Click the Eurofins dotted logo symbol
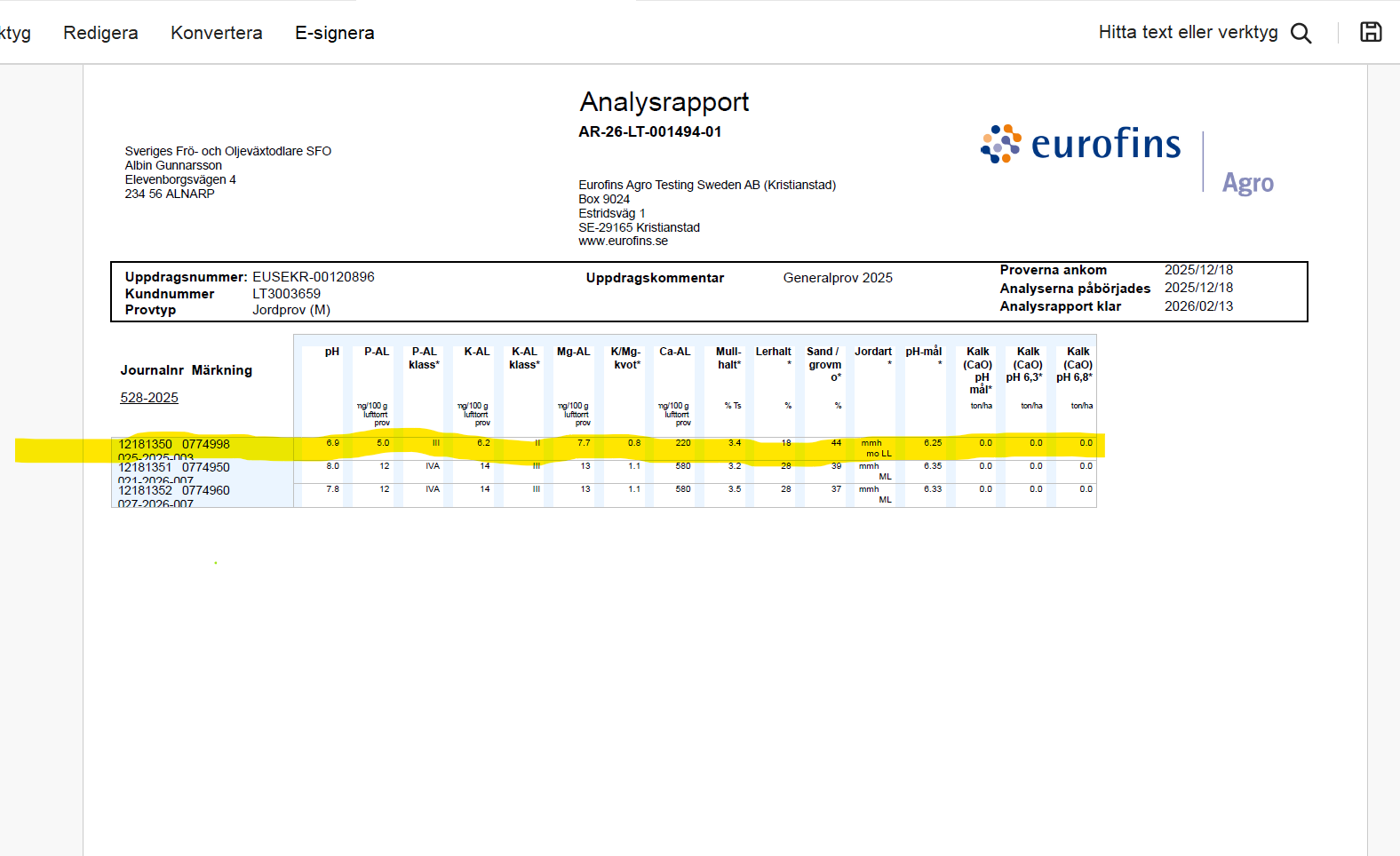The height and width of the screenshot is (856, 1400). (x=1001, y=144)
